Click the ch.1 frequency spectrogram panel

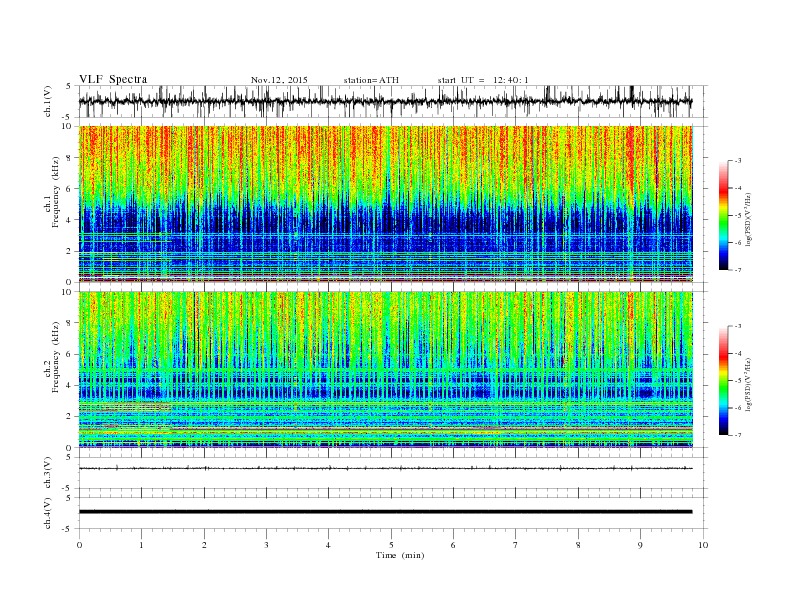386,203
